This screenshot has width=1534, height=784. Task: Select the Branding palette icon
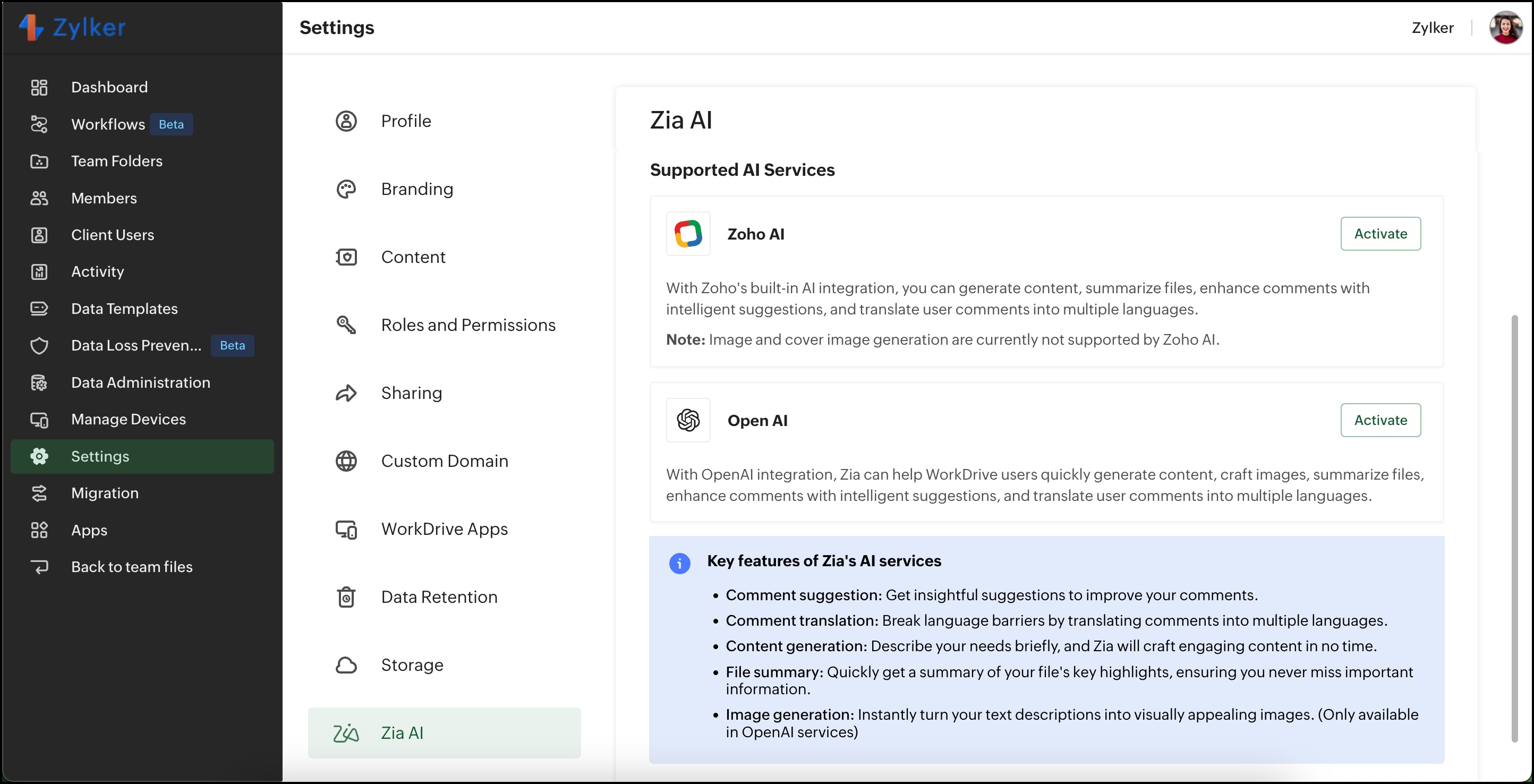pyautogui.click(x=346, y=189)
